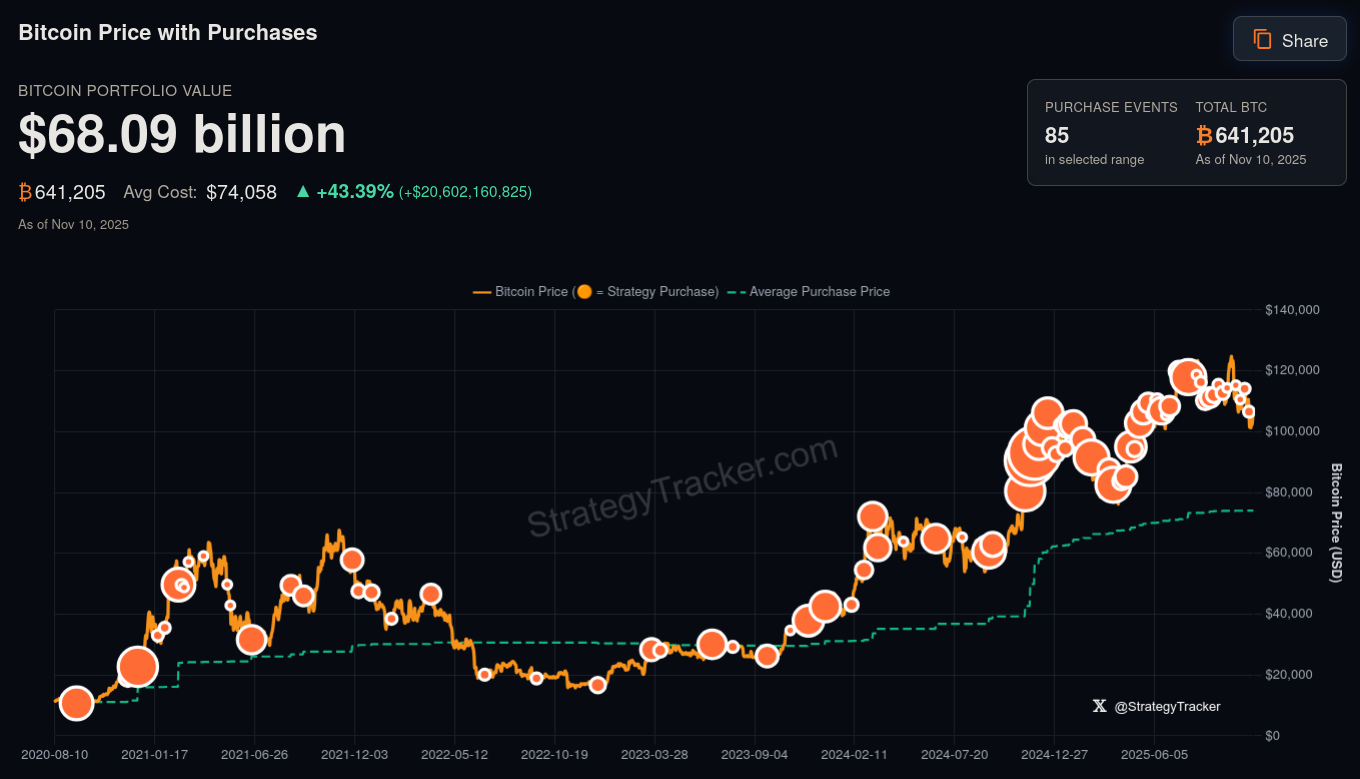Click the $140,000 price axis label

click(1292, 310)
